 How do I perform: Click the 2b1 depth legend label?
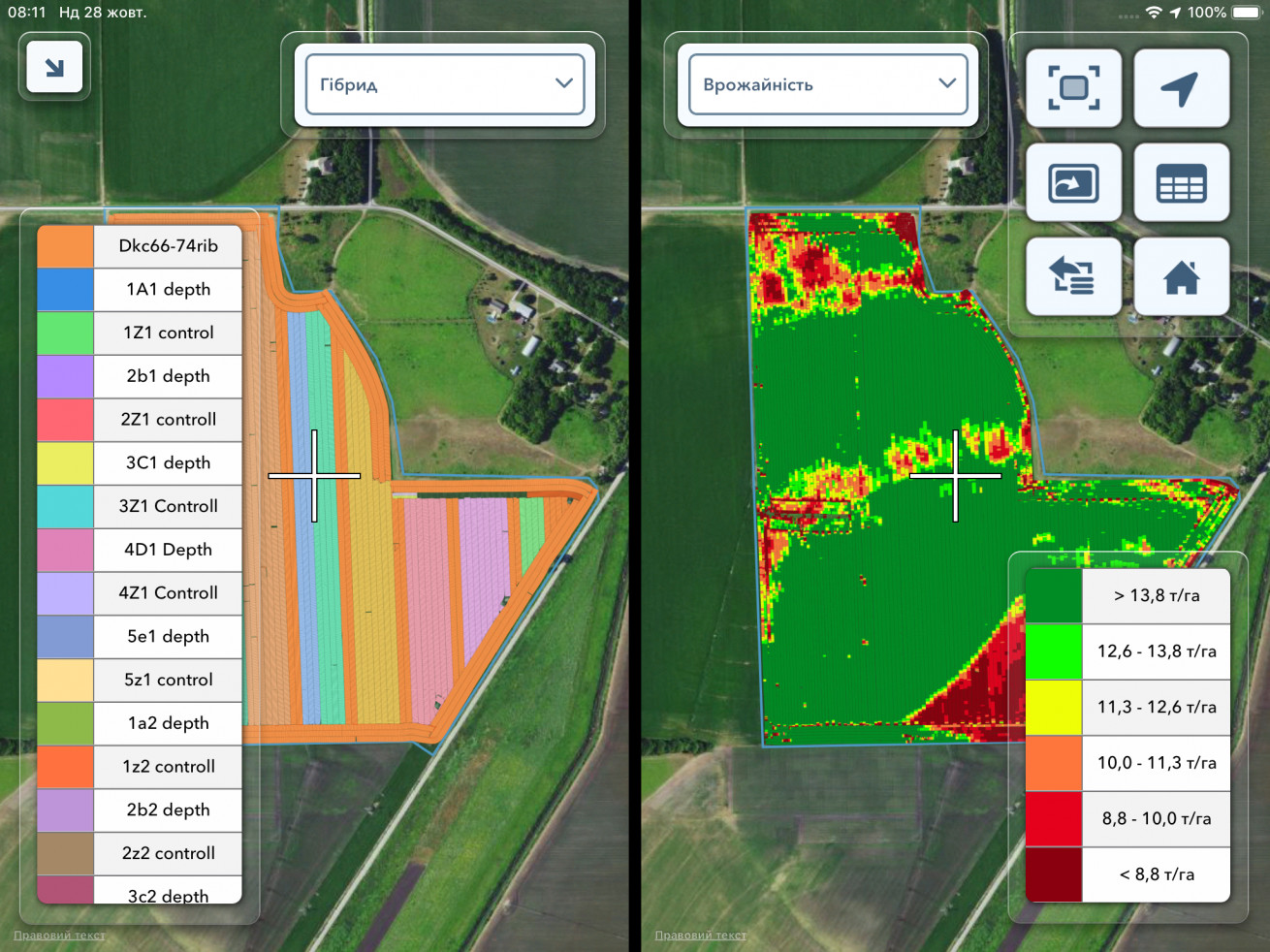[x=168, y=376]
